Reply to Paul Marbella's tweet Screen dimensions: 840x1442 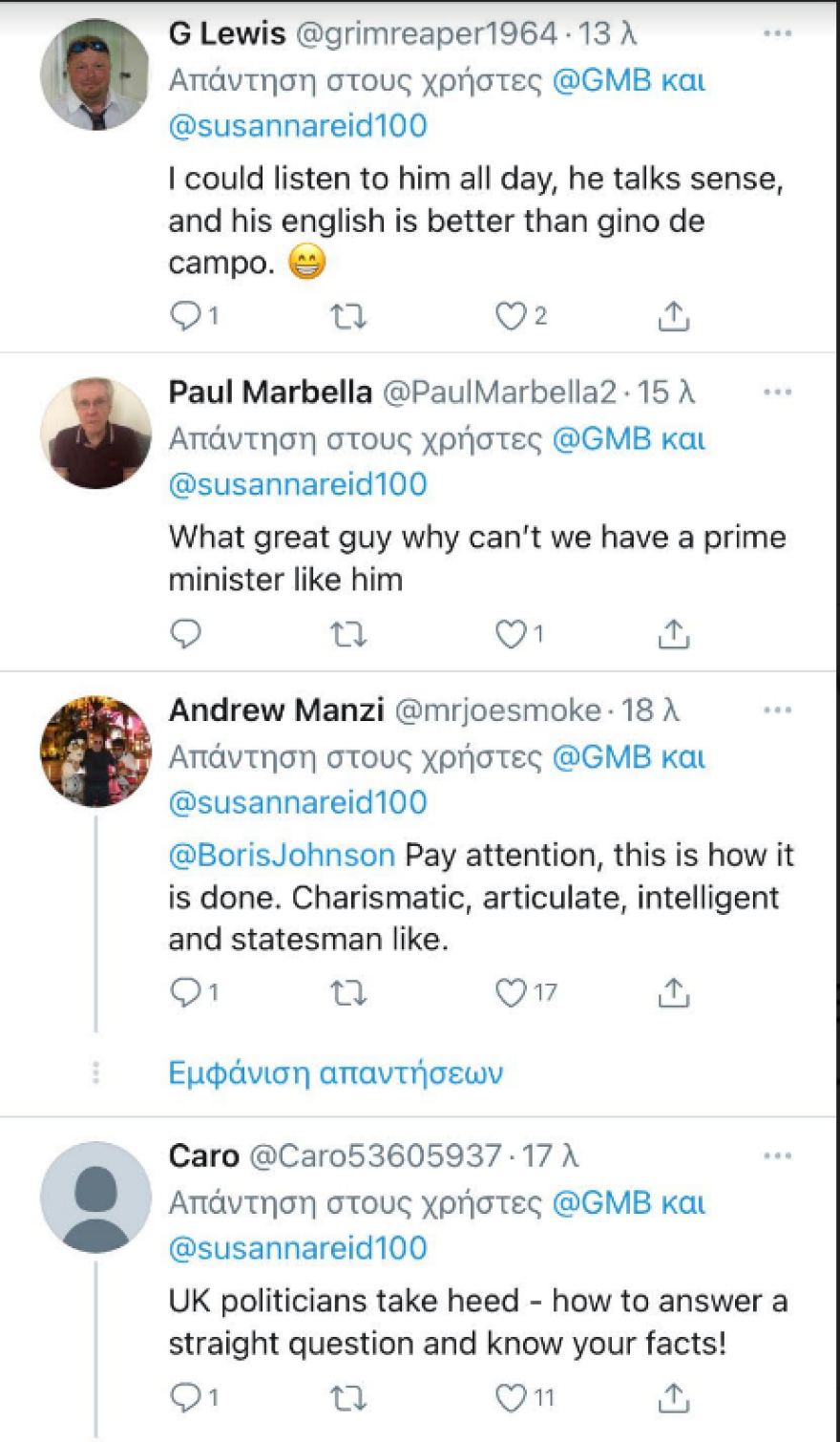click(185, 634)
